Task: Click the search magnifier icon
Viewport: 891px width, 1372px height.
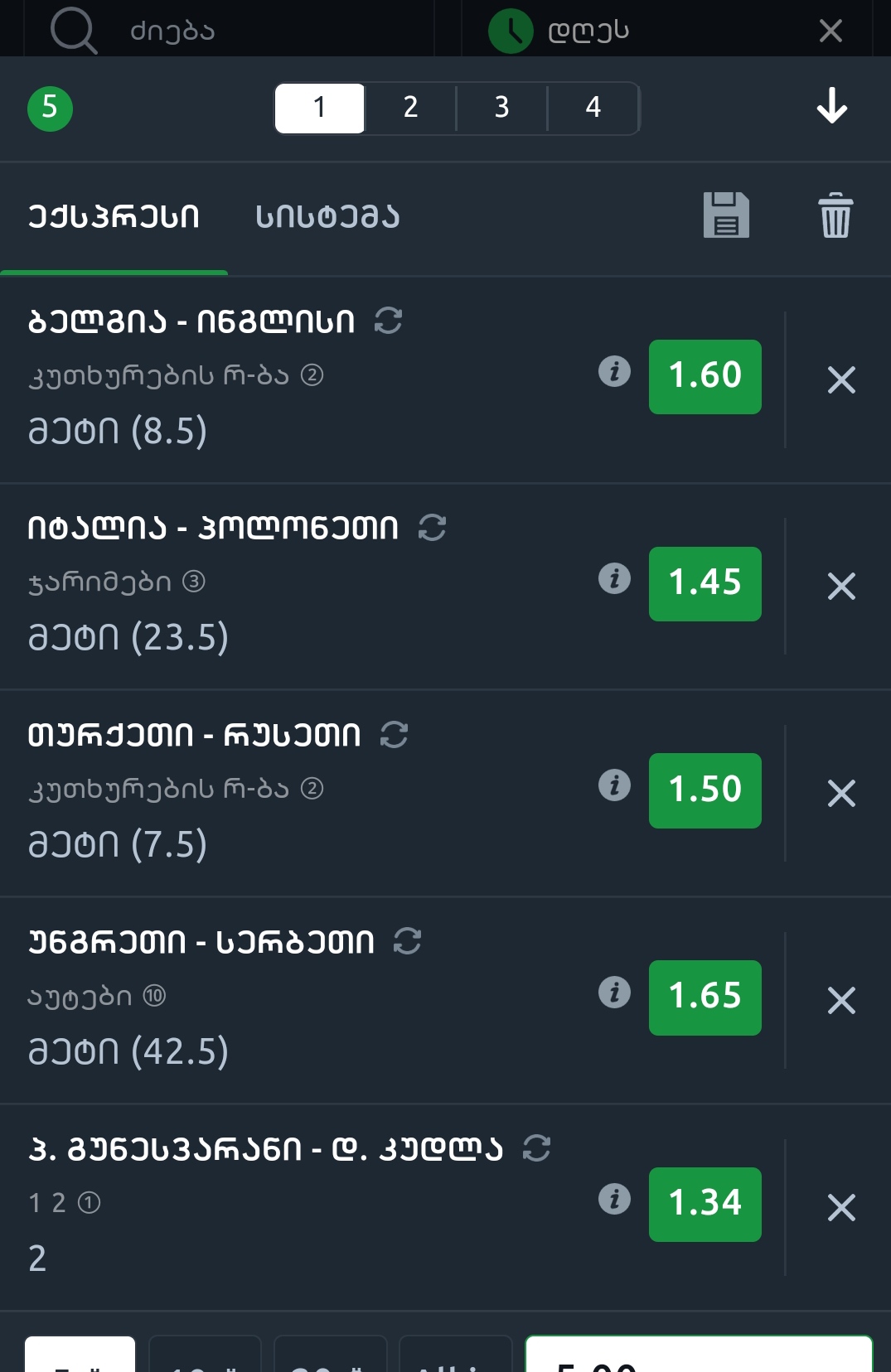Action: [74, 31]
